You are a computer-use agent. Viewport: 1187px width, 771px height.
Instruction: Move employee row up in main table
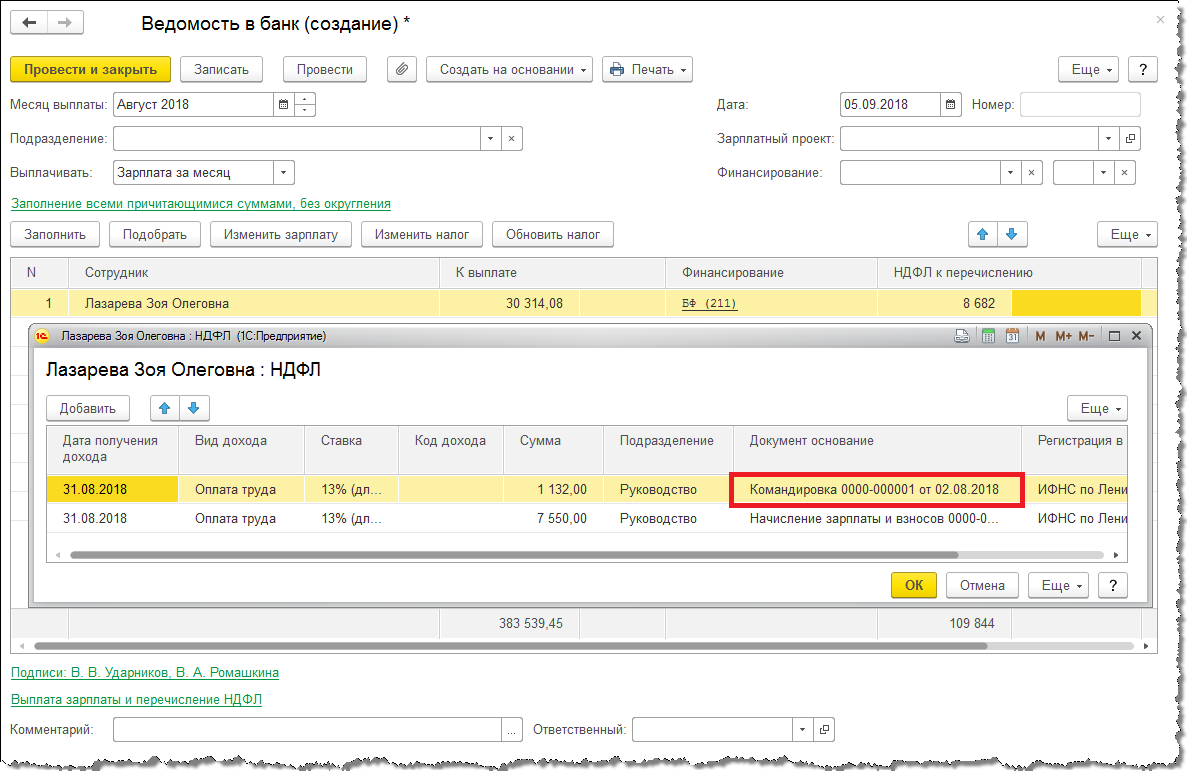(983, 235)
